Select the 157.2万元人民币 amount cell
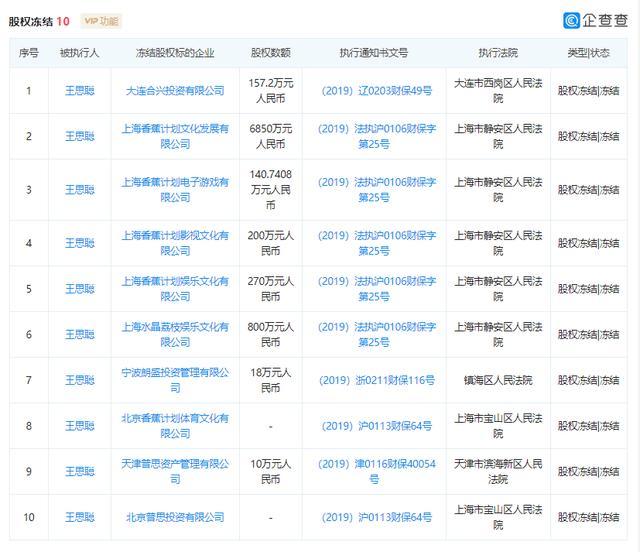This screenshot has height=552, width=640. click(271, 91)
